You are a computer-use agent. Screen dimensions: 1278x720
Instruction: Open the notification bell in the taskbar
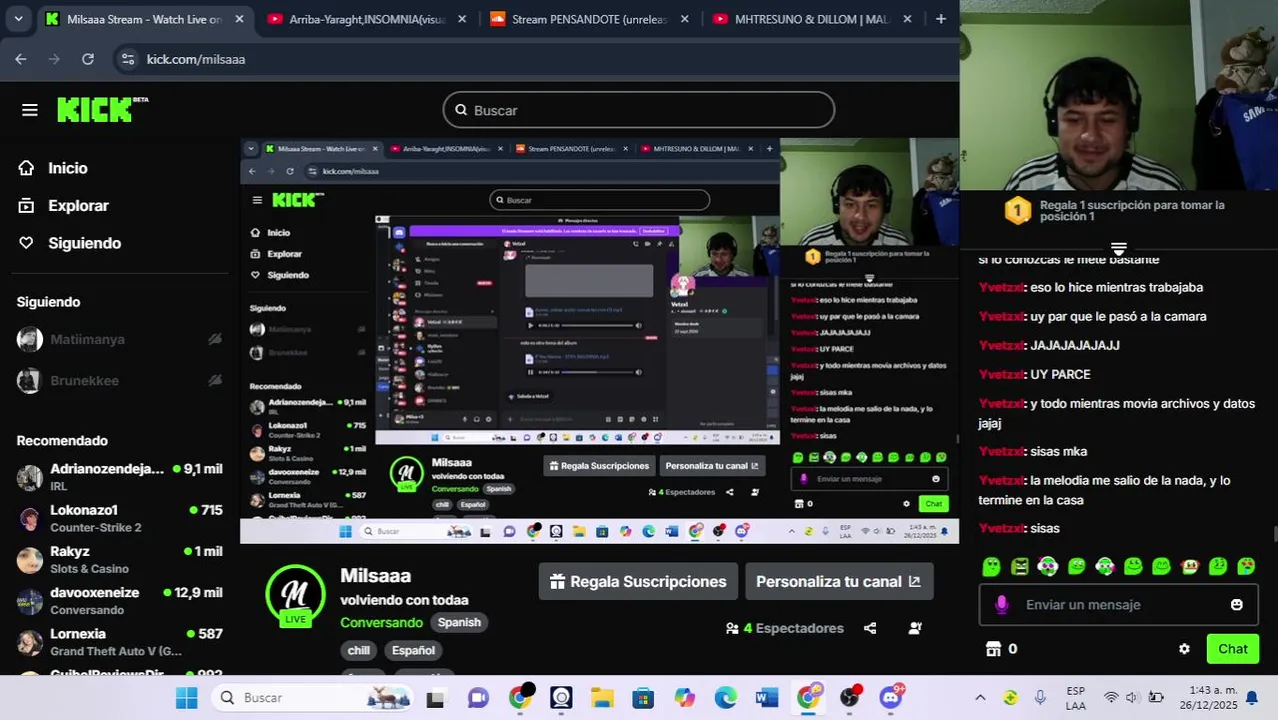[1251, 698]
